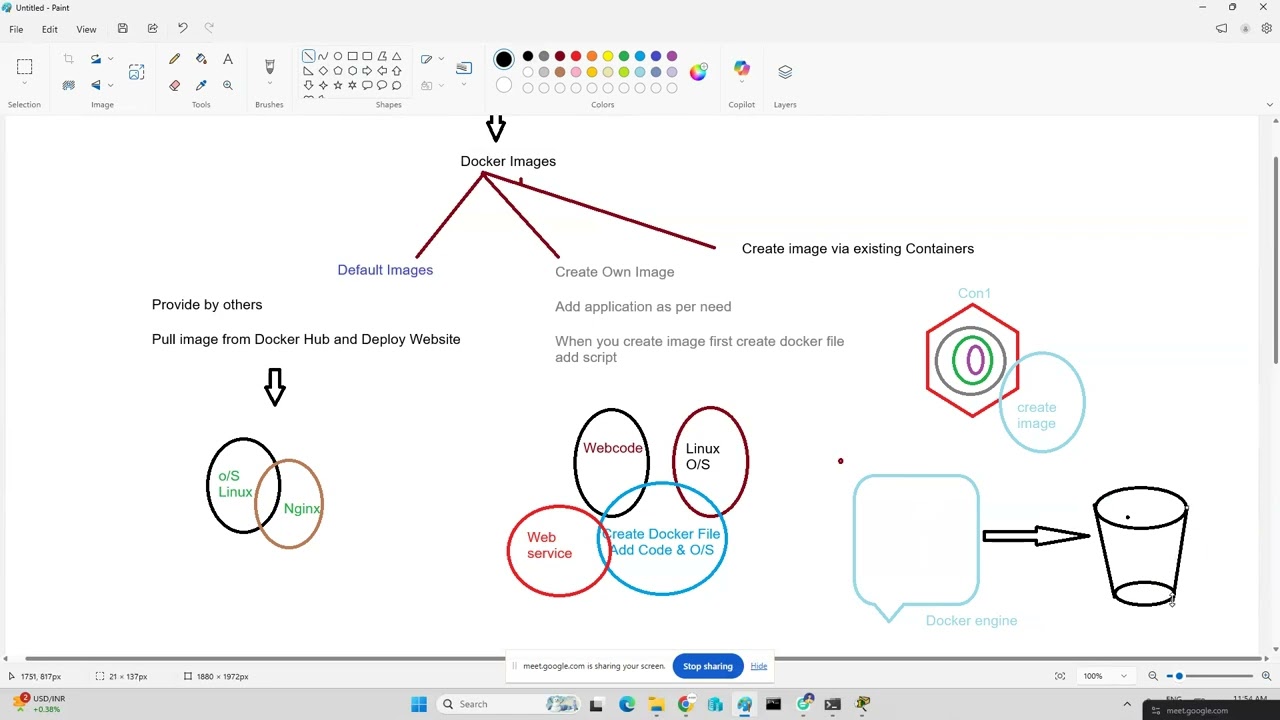
Task: Open File Explorer from taskbar
Action: (656, 704)
